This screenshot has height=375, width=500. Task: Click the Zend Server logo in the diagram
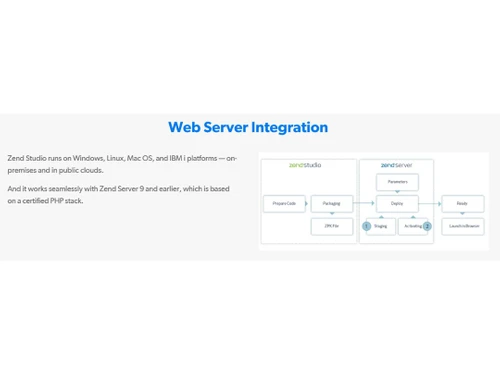click(397, 165)
